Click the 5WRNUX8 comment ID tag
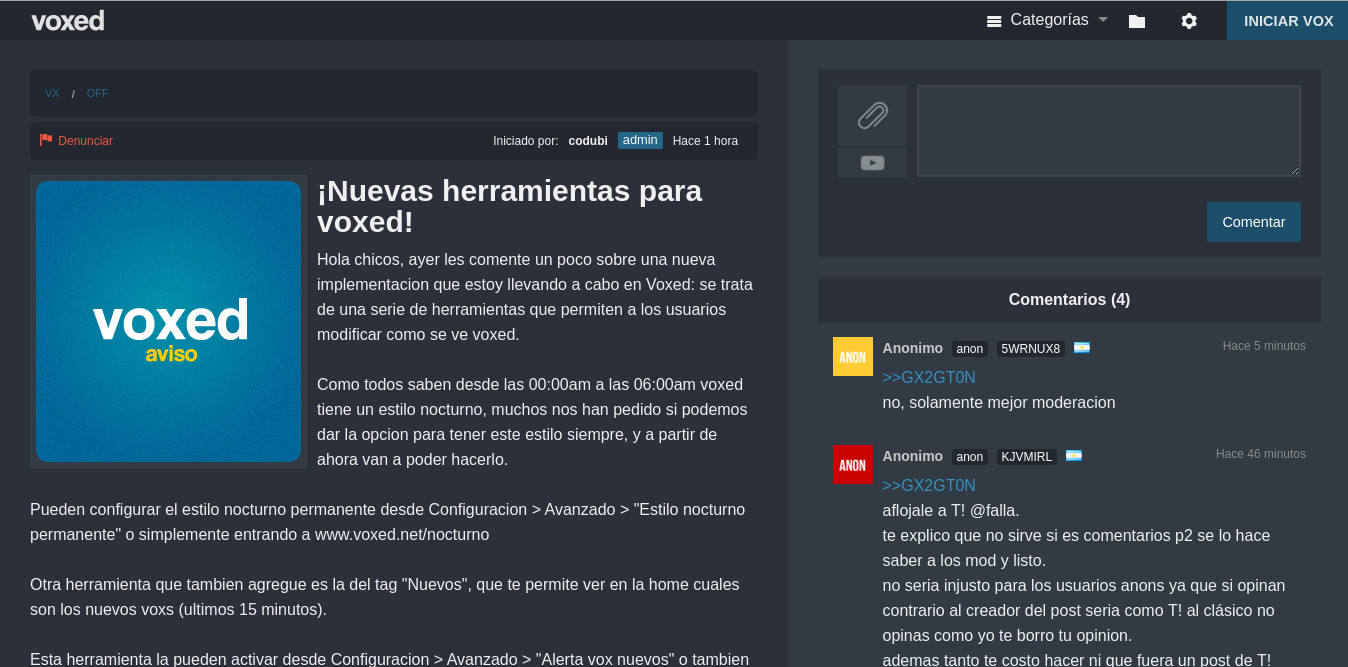The height and width of the screenshot is (667, 1348). click(1030, 349)
